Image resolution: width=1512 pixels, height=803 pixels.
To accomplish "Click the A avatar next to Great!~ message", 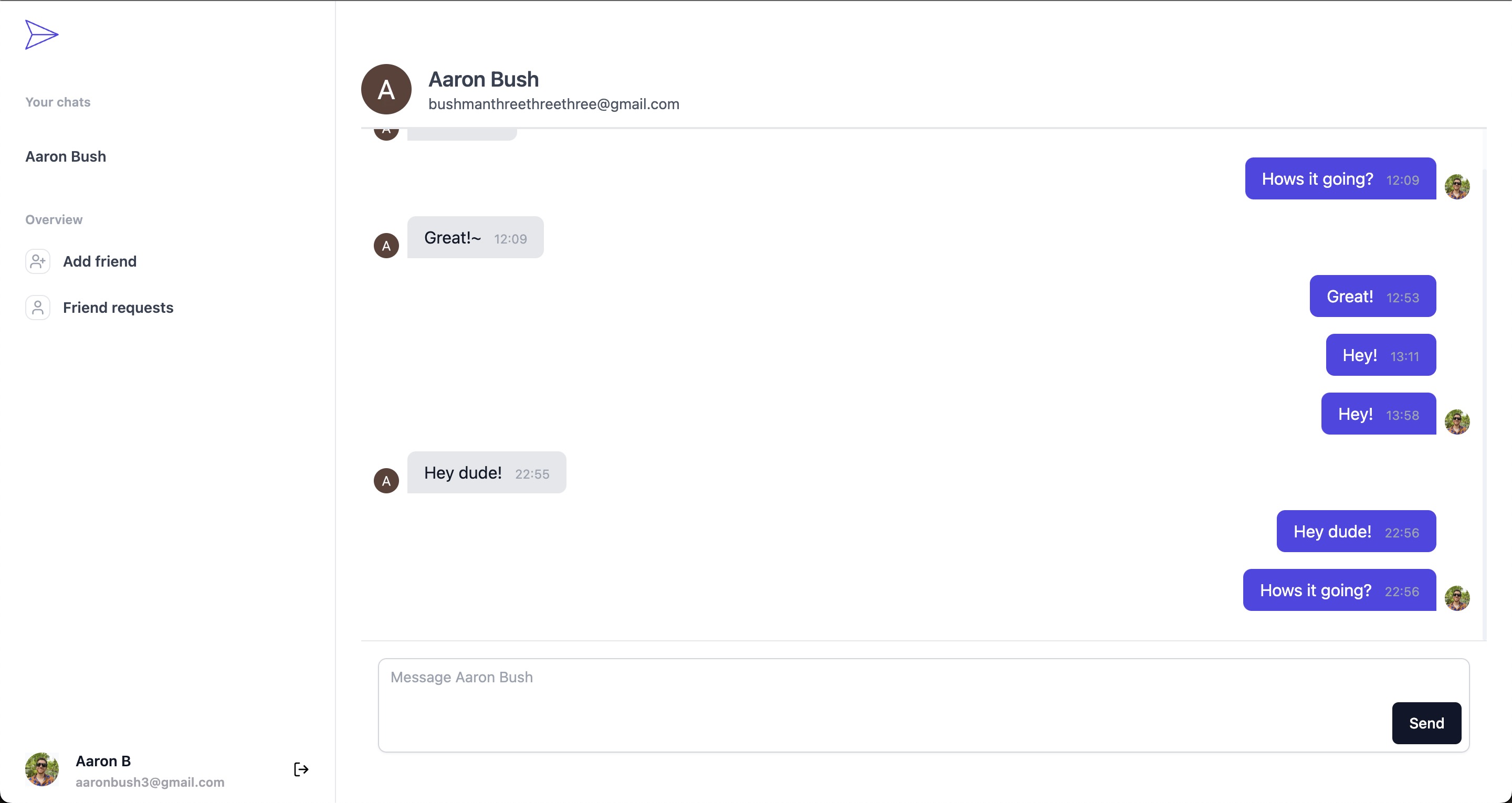I will (386, 246).
